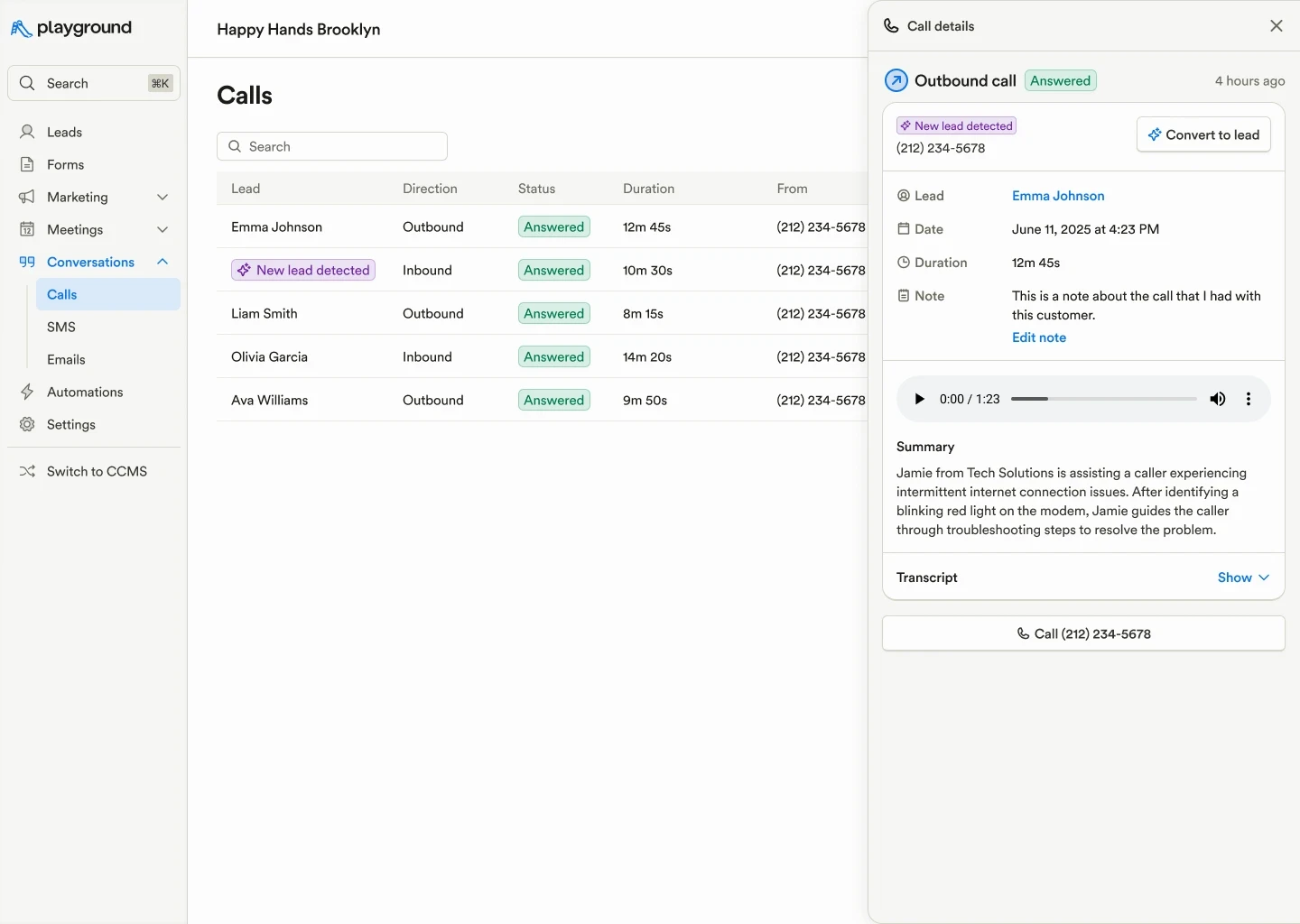Click the Happy Hands Brooklyn title
Screen dimensions: 1300x924
click(x=299, y=29)
